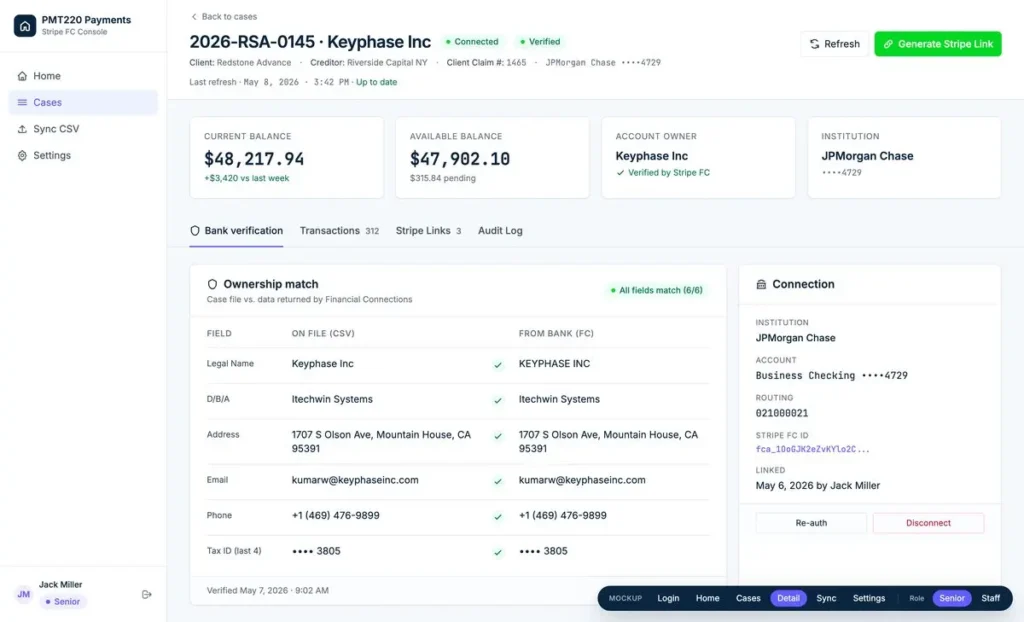Click Generate Stripe Link button
Viewport: 1024px width, 622px height.
click(x=938, y=44)
